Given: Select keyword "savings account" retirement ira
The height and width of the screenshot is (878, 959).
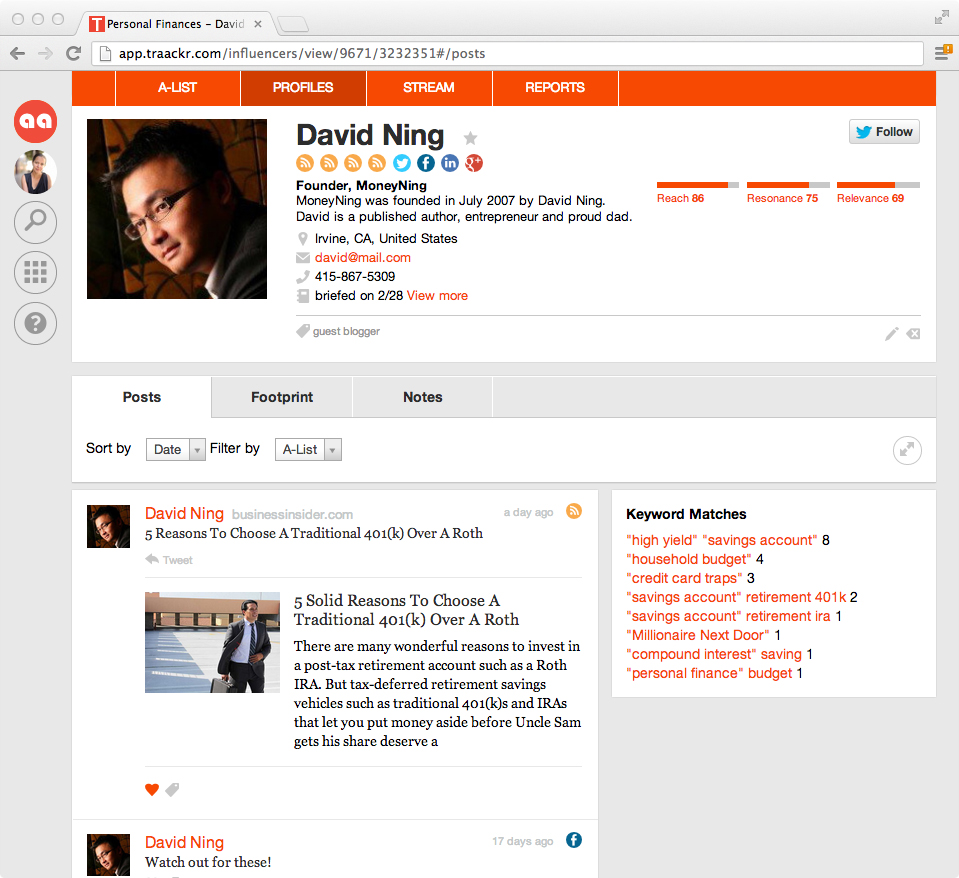Looking at the screenshot, I should click(x=728, y=616).
